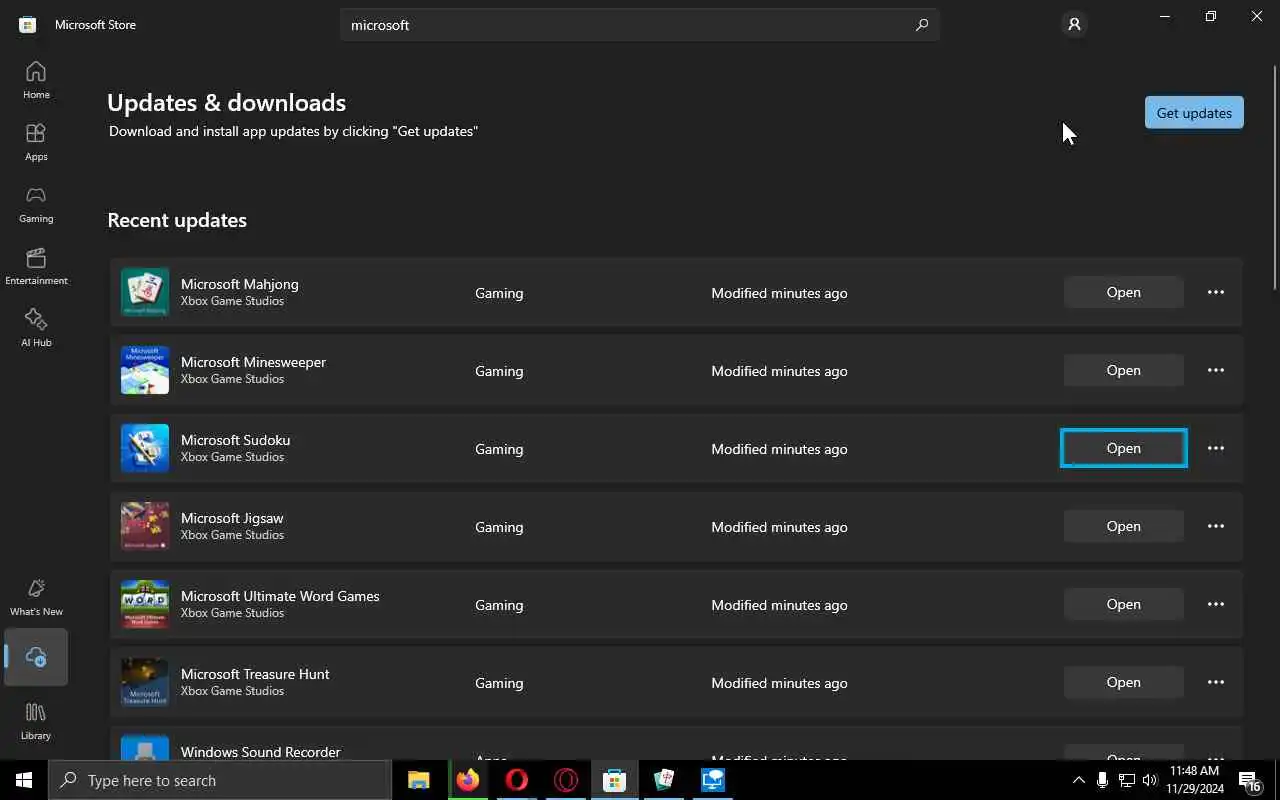Open AI Hub from the sidebar
Viewport: 1280px width, 800px height.
pyautogui.click(x=36, y=328)
